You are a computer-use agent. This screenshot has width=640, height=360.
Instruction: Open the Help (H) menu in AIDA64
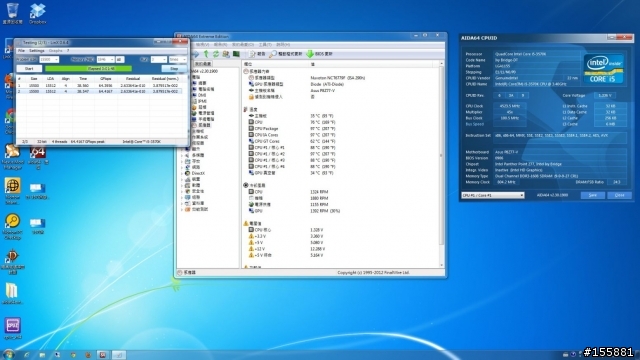tap(283, 44)
